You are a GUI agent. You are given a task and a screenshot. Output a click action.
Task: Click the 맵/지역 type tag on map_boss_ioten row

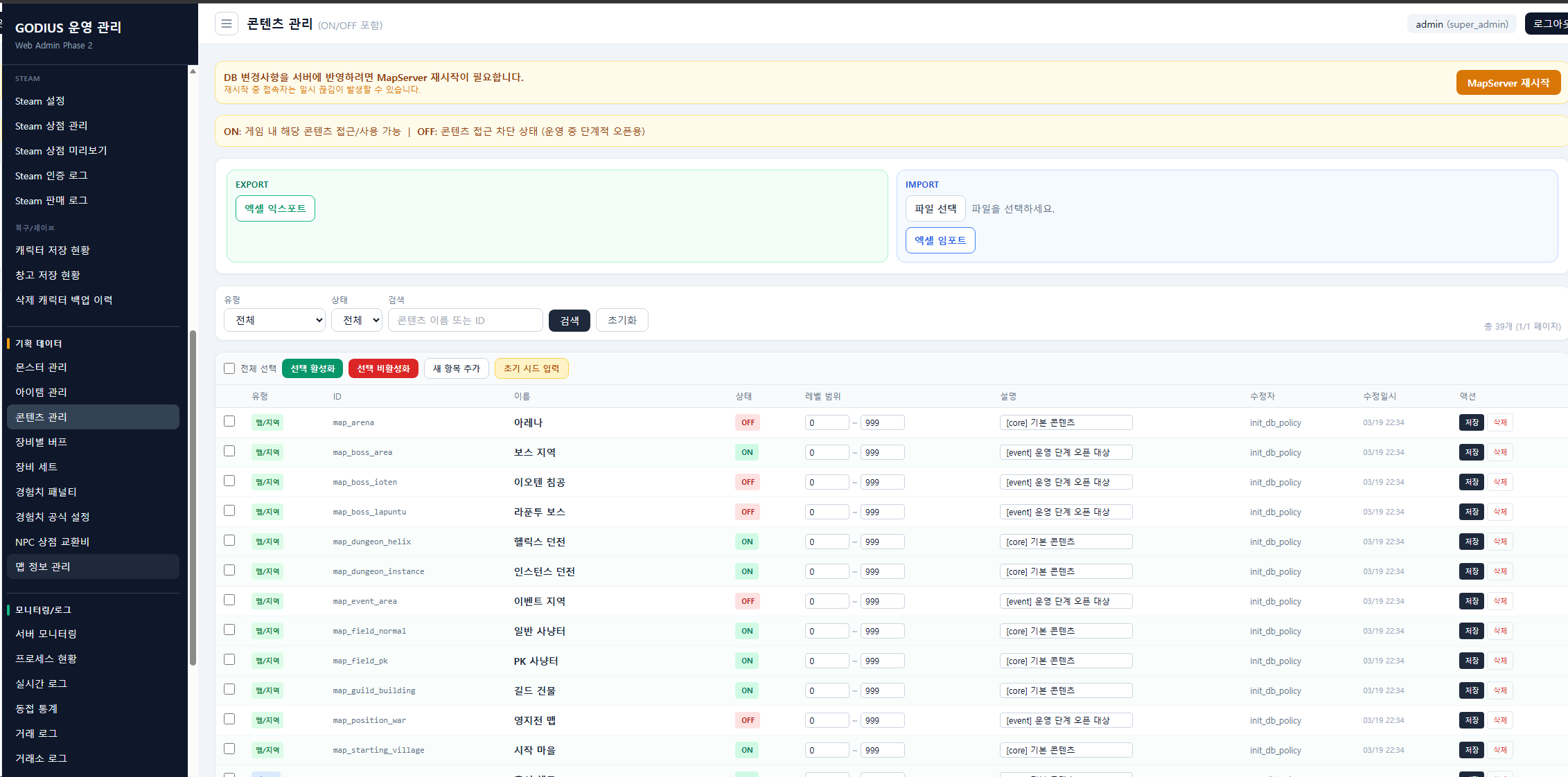tap(267, 482)
